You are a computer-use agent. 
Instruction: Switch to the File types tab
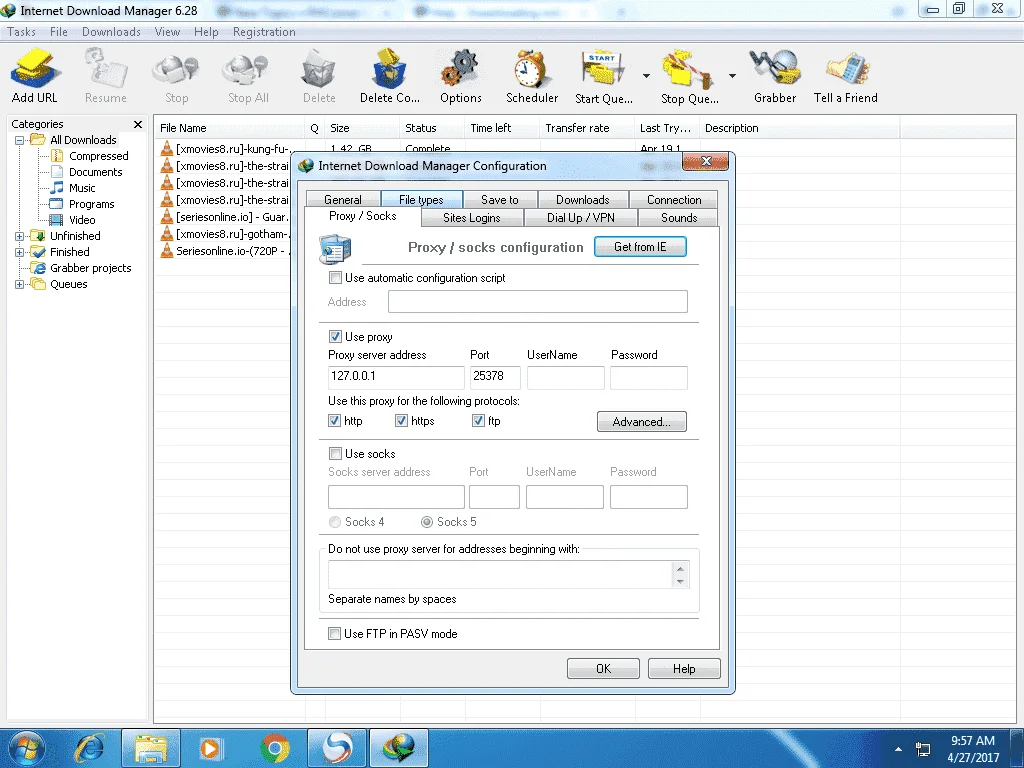coord(421,199)
